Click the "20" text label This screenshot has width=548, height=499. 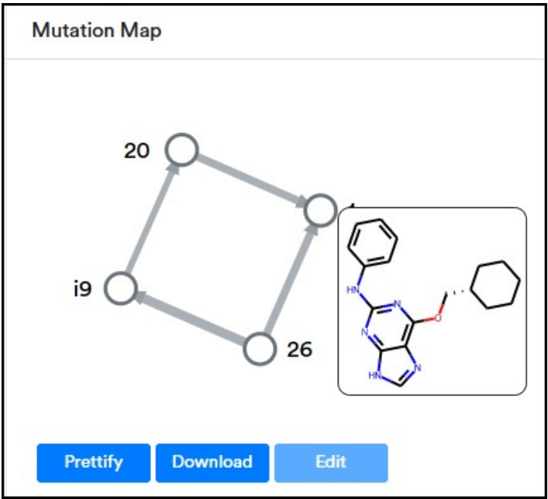(x=137, y=151)
